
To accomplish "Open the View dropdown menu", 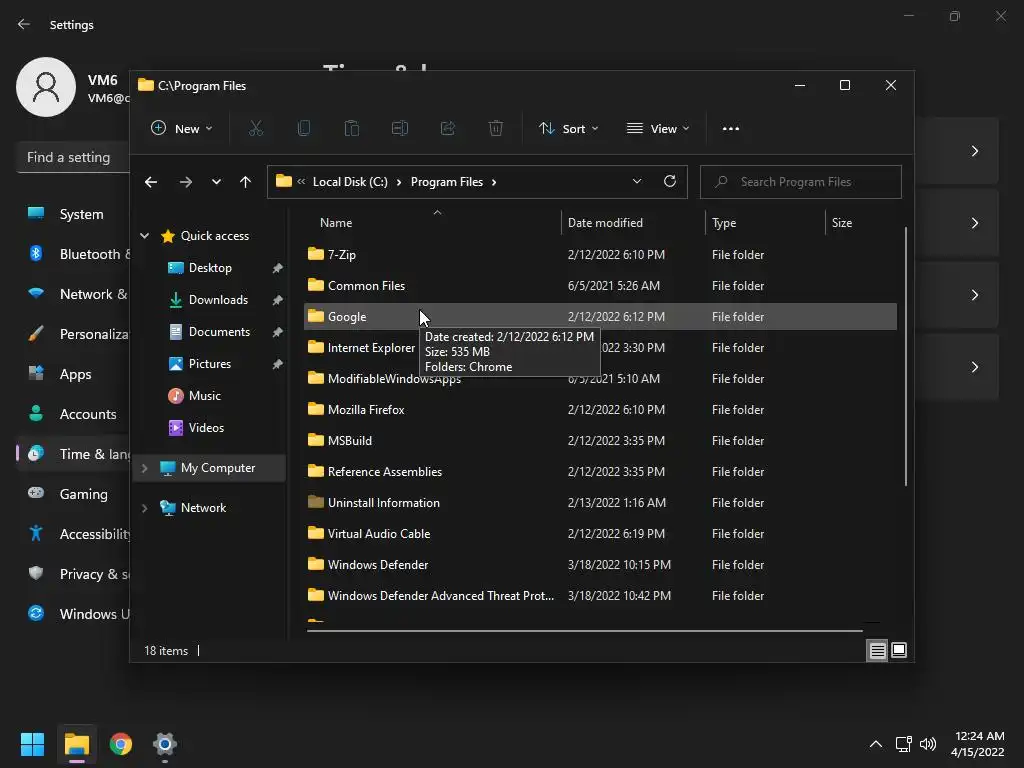I will [x=658, y=129].
